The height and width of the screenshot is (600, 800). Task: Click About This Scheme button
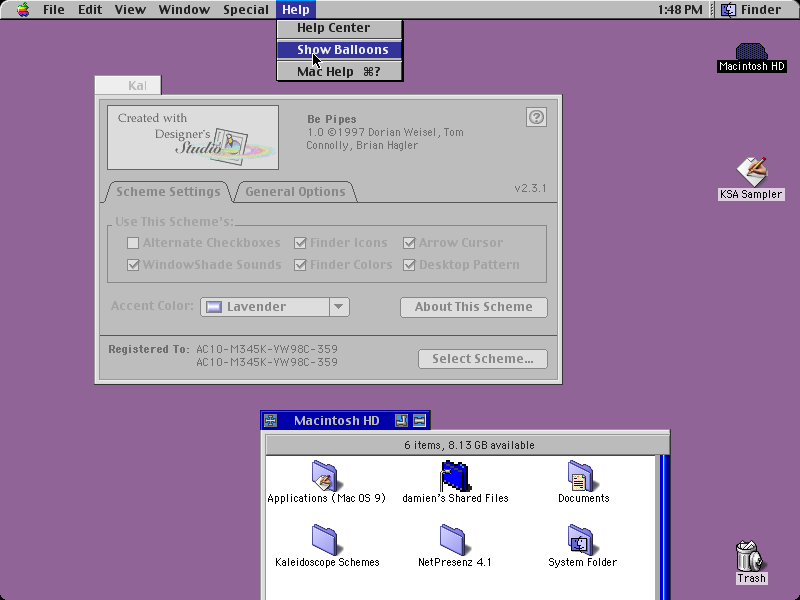click(473, 307)
